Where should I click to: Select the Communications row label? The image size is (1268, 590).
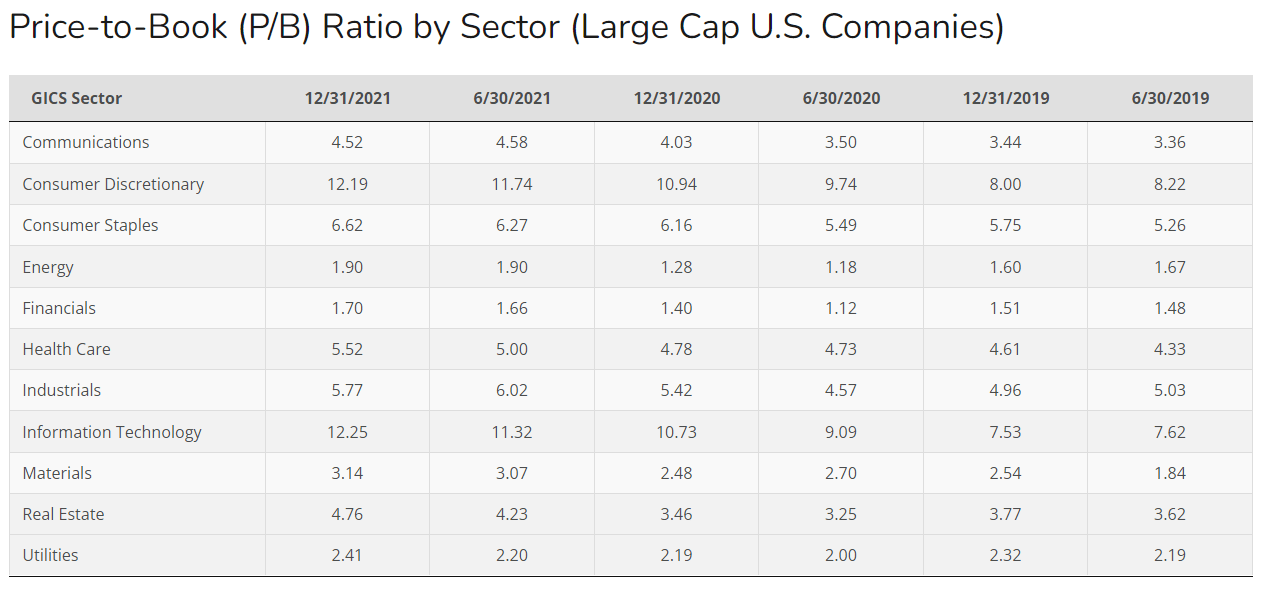(86, 142)
